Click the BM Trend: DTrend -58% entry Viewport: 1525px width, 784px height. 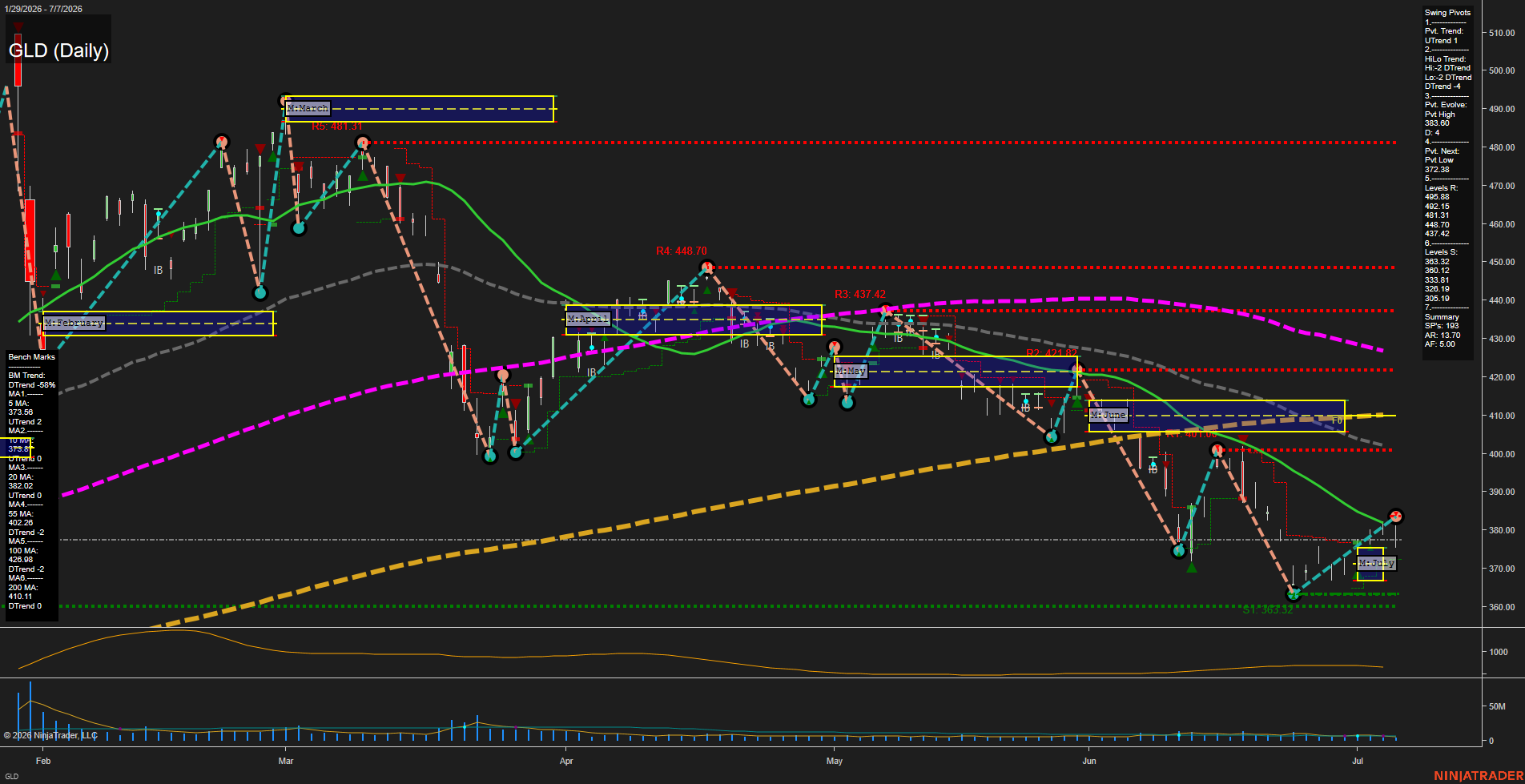[32, 380]
